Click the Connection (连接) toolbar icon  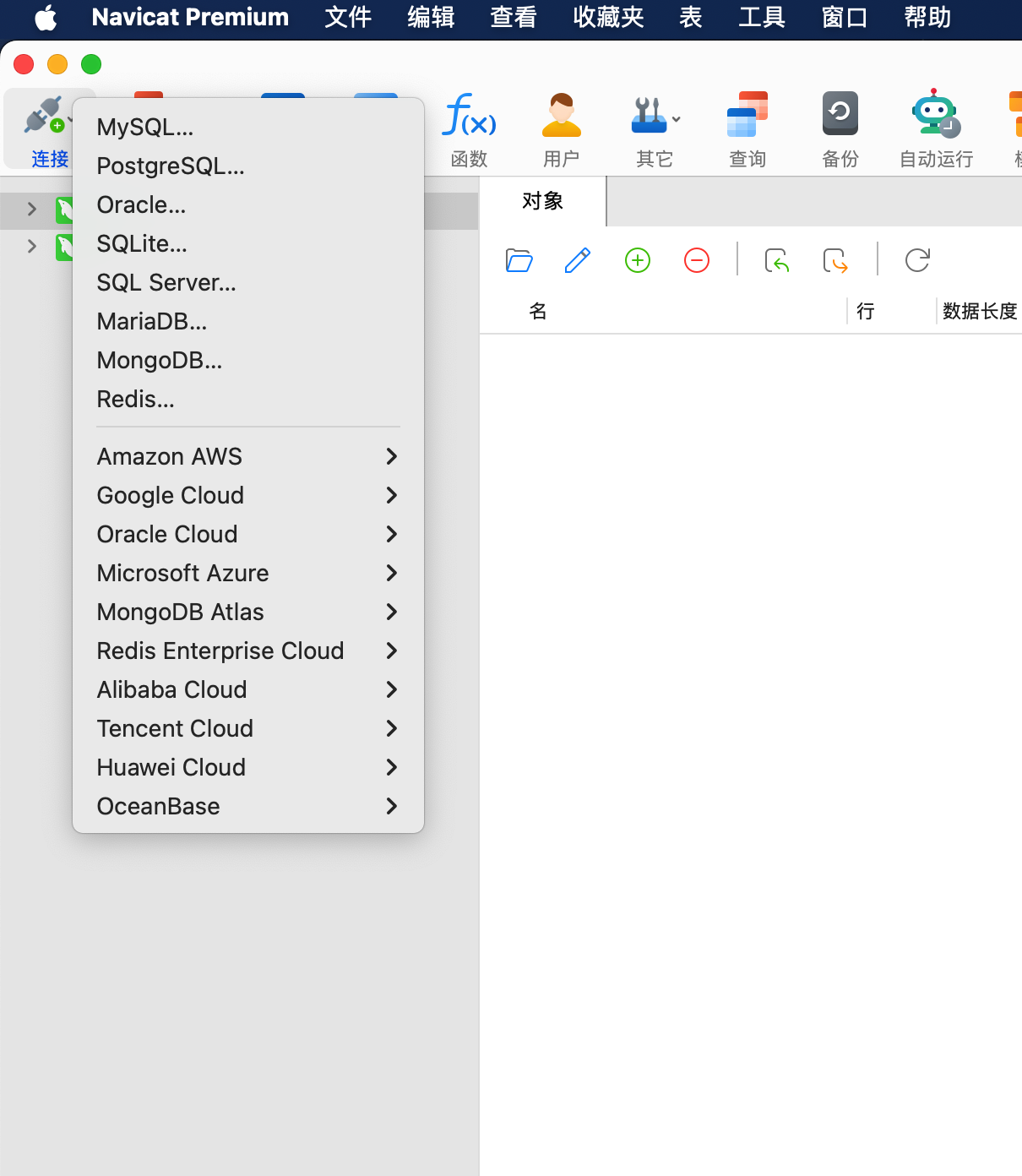(x=44, y=116)
